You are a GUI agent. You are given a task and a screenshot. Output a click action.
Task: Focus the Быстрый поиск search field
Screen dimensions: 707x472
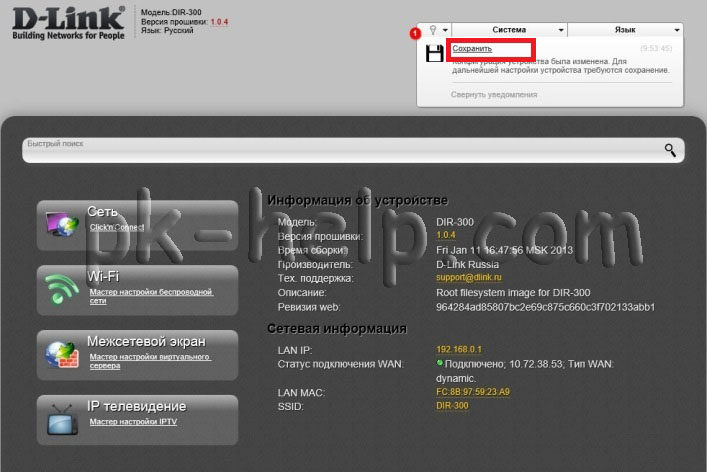pyautogui.click(x=354, y=150)
